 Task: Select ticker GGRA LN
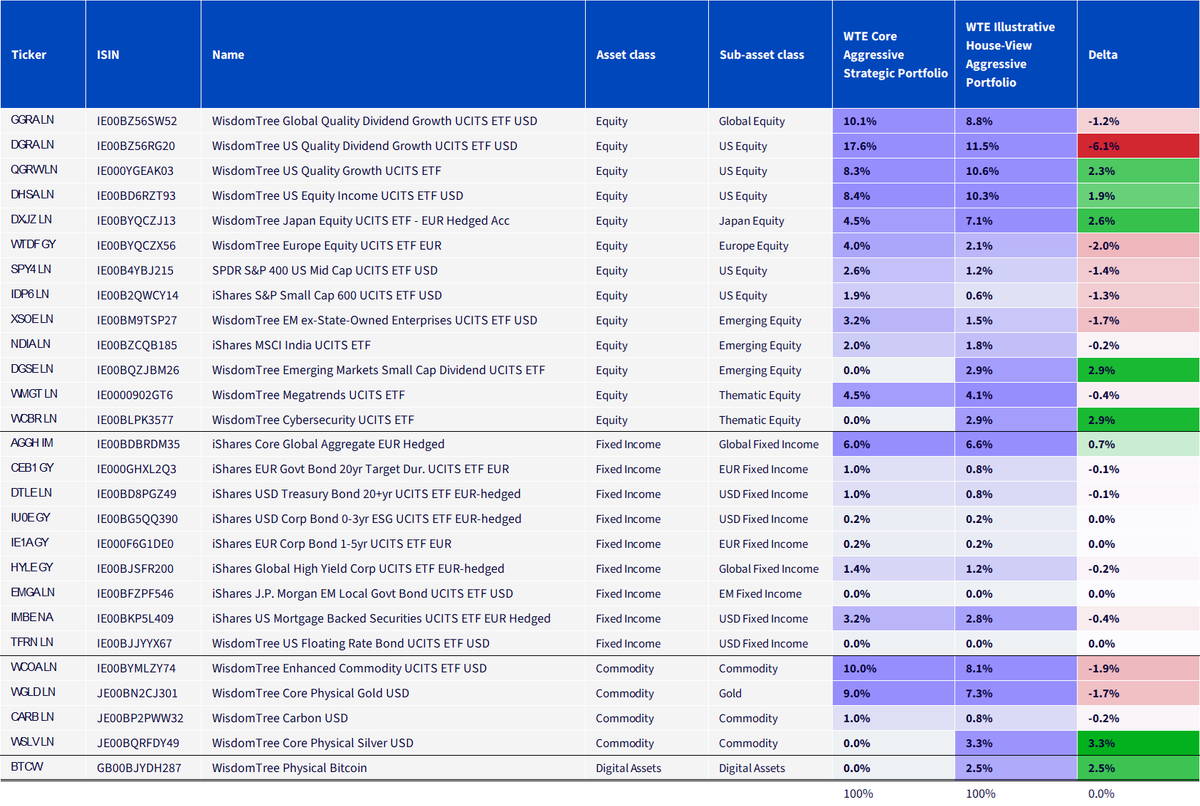(33, 121)
